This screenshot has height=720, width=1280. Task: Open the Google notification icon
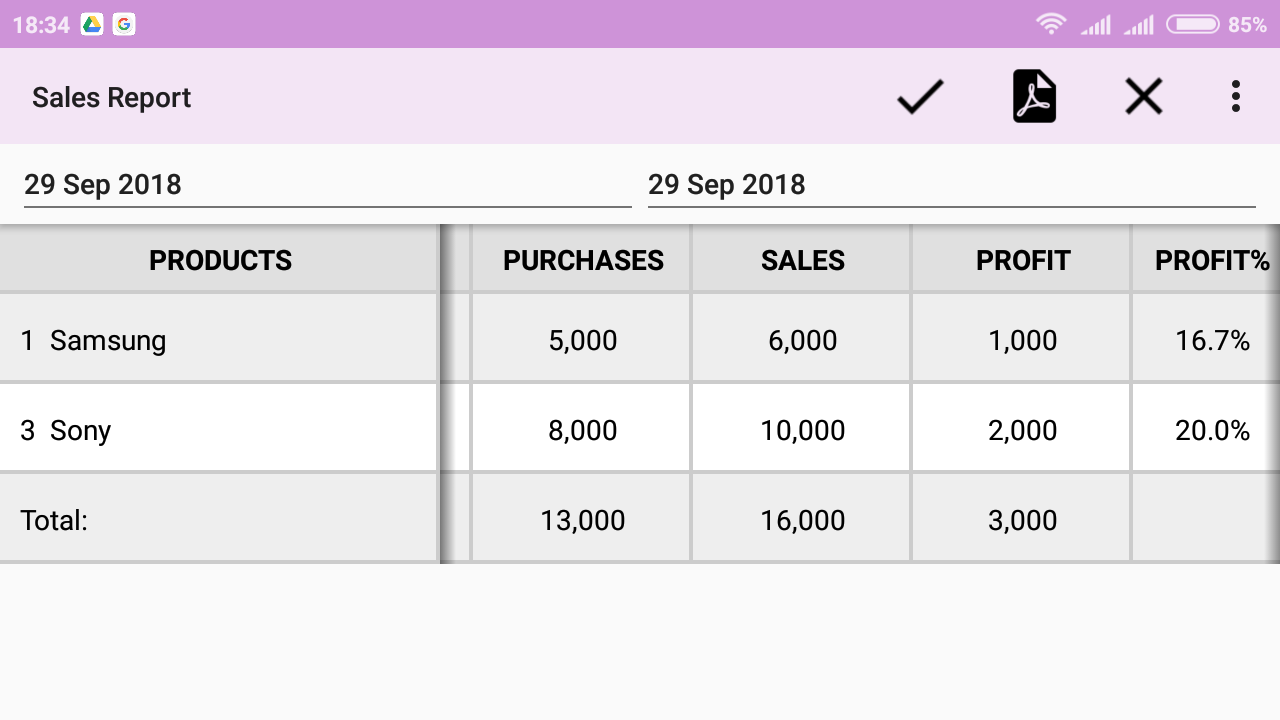point(124,25)
